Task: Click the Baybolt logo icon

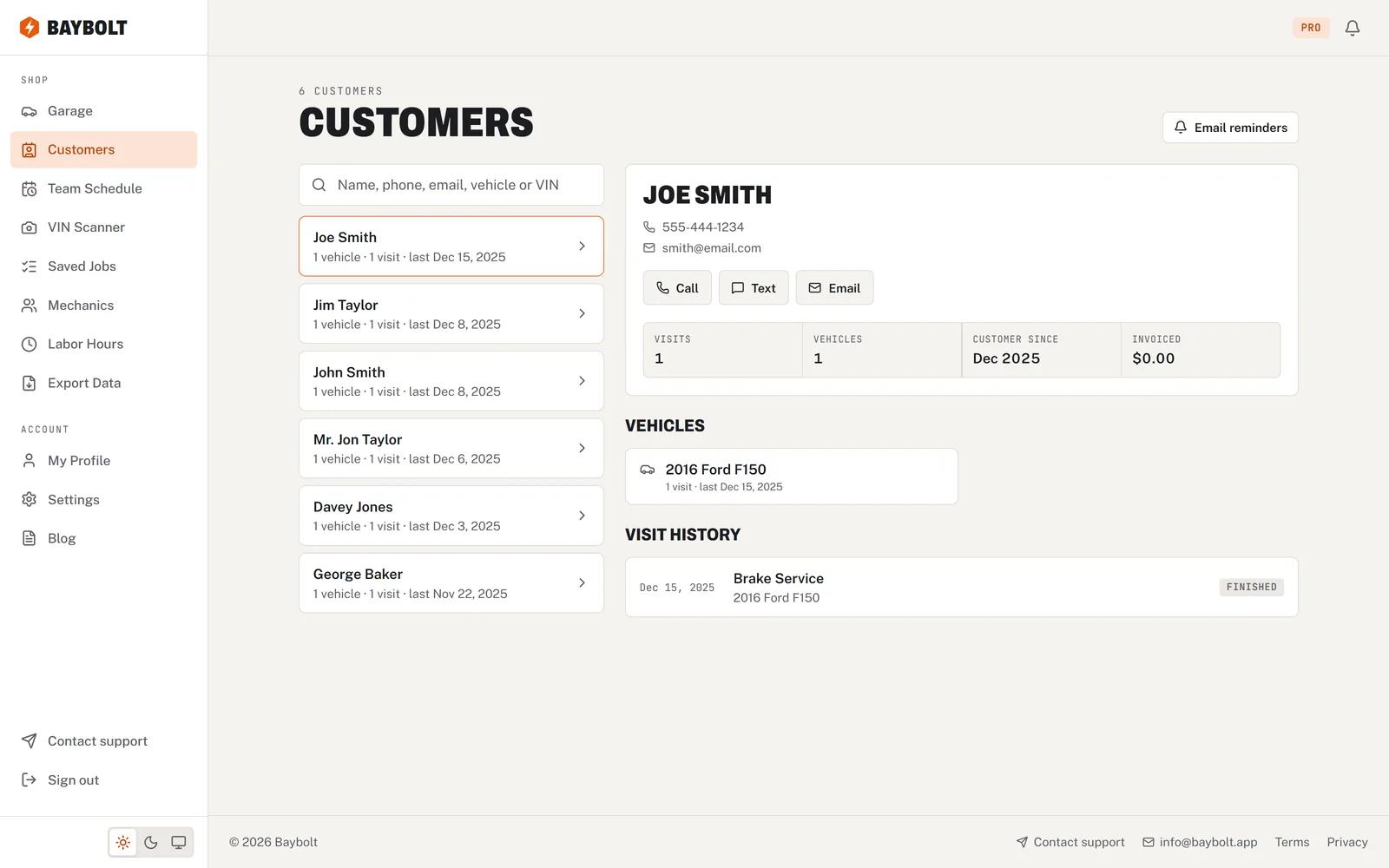Action: [30, 28]
